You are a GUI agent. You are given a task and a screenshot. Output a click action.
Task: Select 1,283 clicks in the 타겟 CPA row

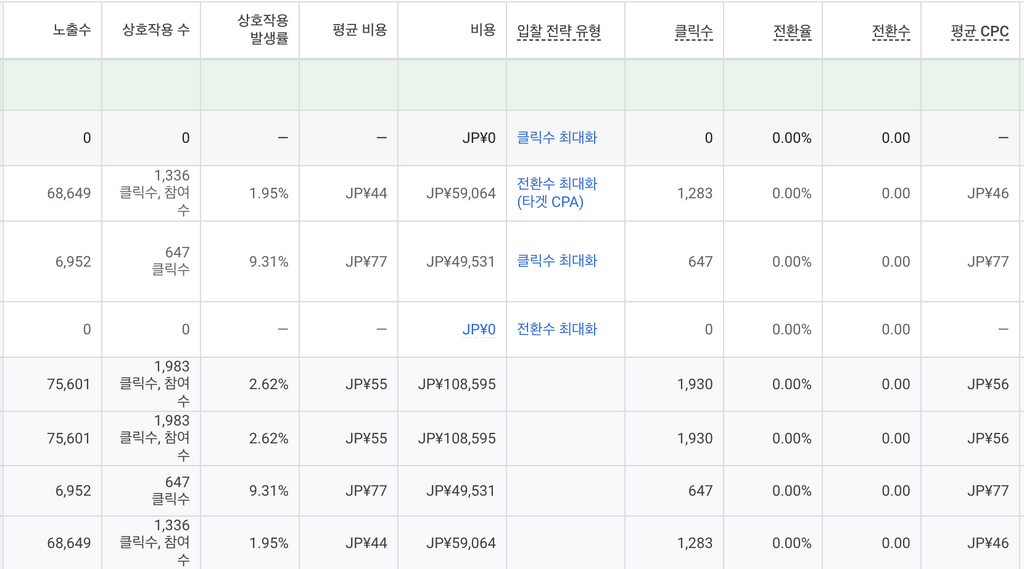tap(695, 193)
